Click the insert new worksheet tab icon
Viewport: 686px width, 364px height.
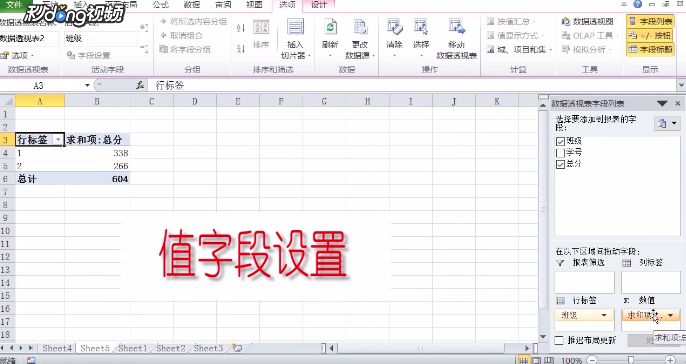coord(238,348)
